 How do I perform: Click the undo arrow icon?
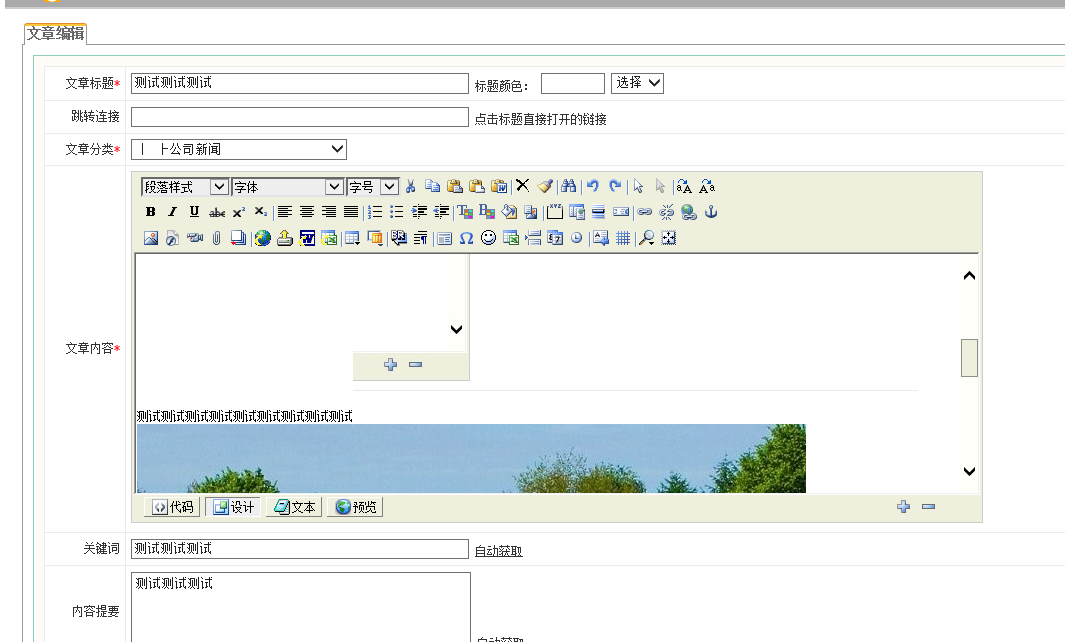click(x=593, y=186)
